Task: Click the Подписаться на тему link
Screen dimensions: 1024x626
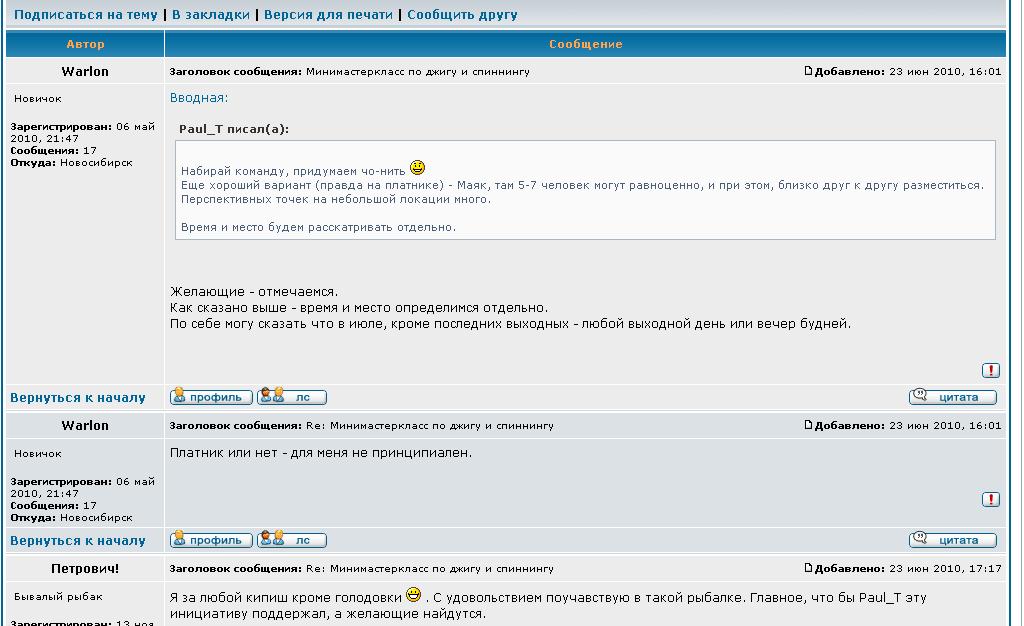Action: coord(86,15)
